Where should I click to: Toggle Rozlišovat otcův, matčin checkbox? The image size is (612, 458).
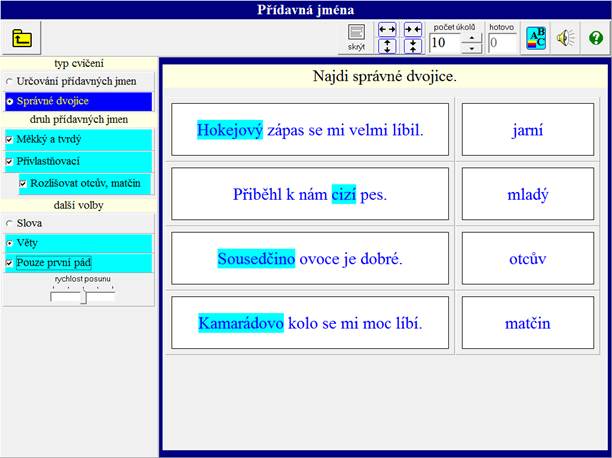pos(85,184)
